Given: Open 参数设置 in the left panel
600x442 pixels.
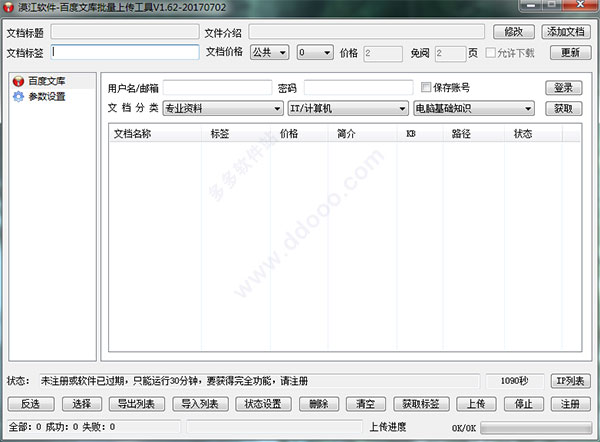Looking at the screenshot, I should [47, 97].
